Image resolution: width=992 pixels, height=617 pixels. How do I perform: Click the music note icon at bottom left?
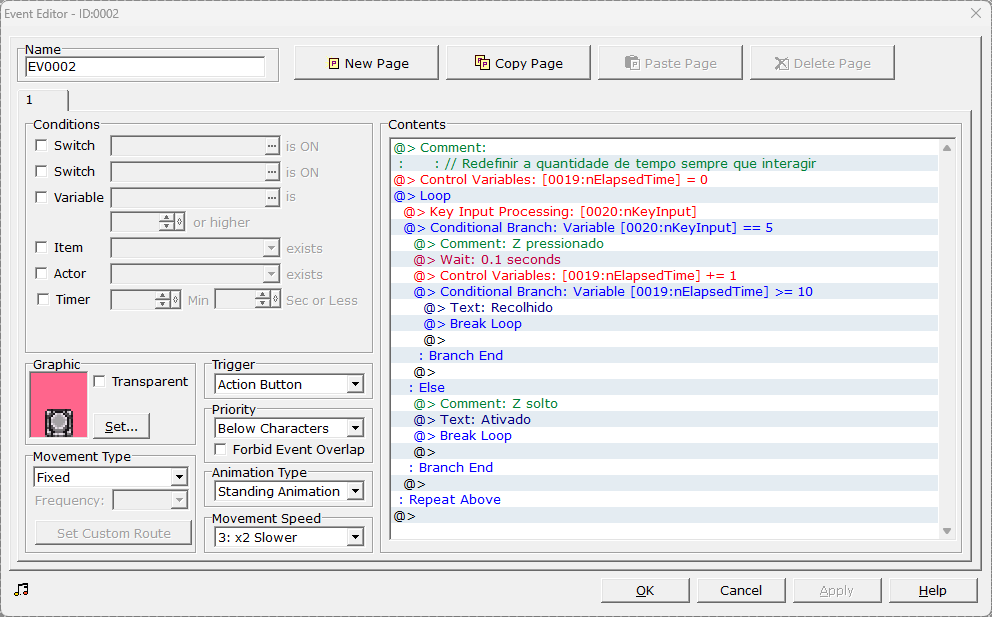click(21, 590)
